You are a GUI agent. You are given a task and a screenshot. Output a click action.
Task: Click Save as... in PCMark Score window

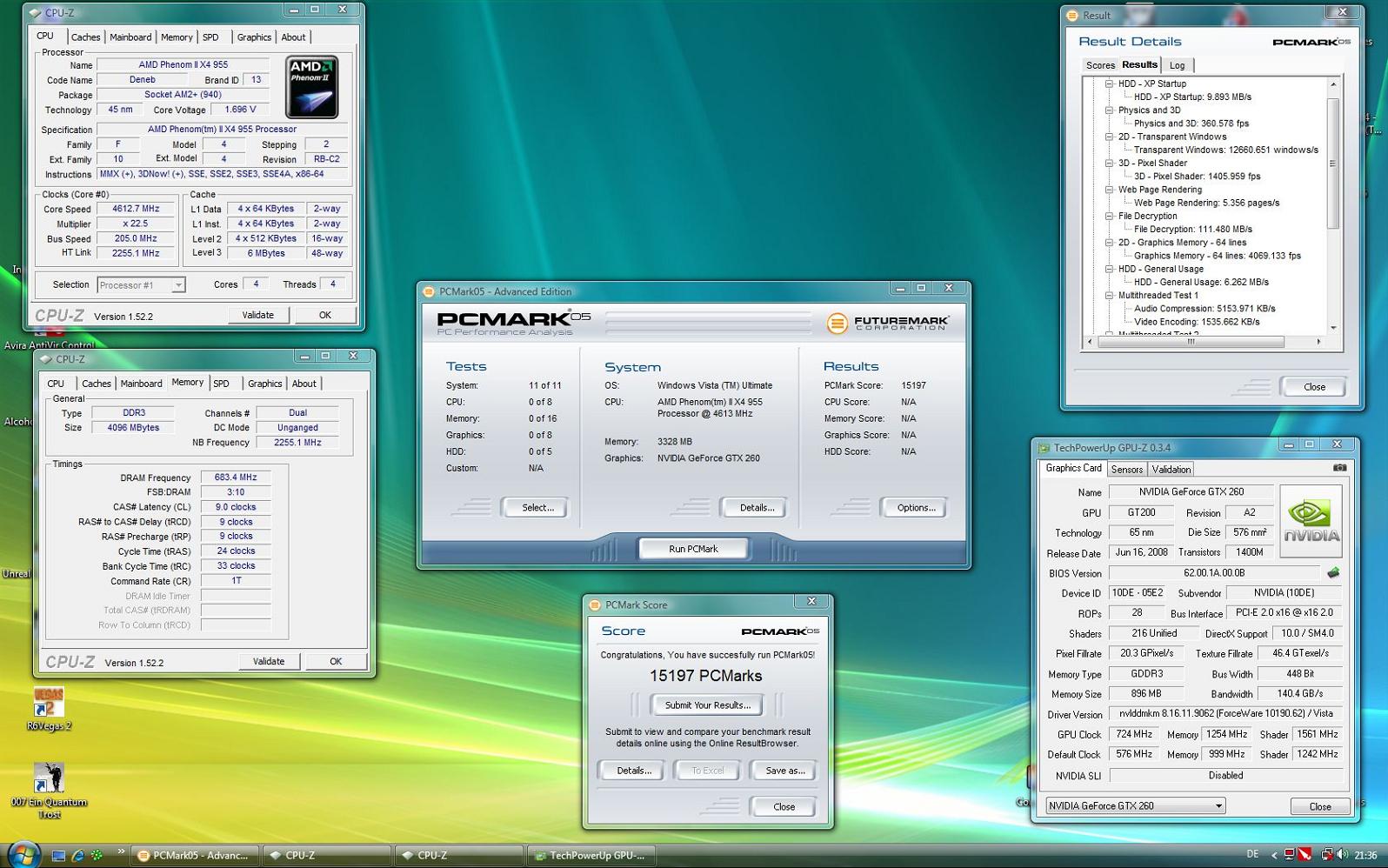point(785,771)
